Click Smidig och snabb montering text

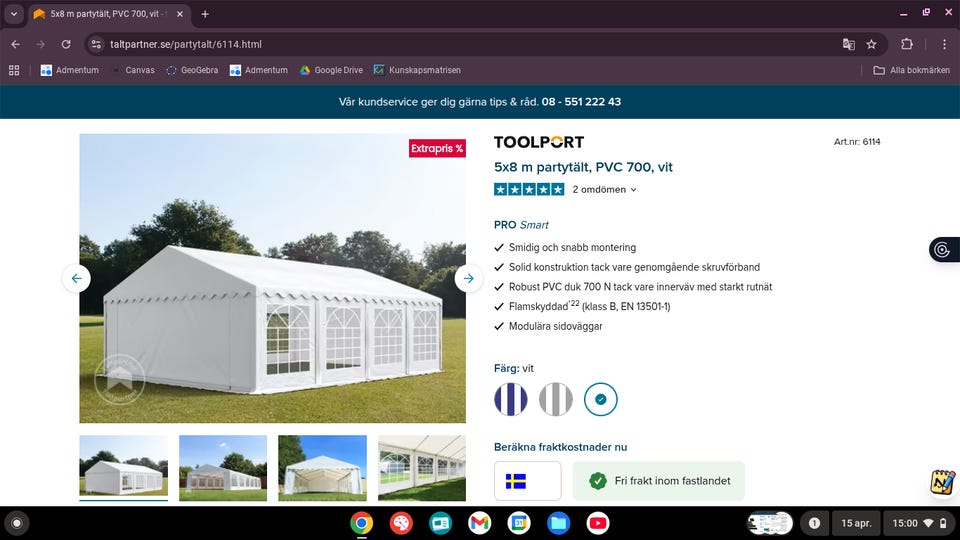click(x=572, y=247)
